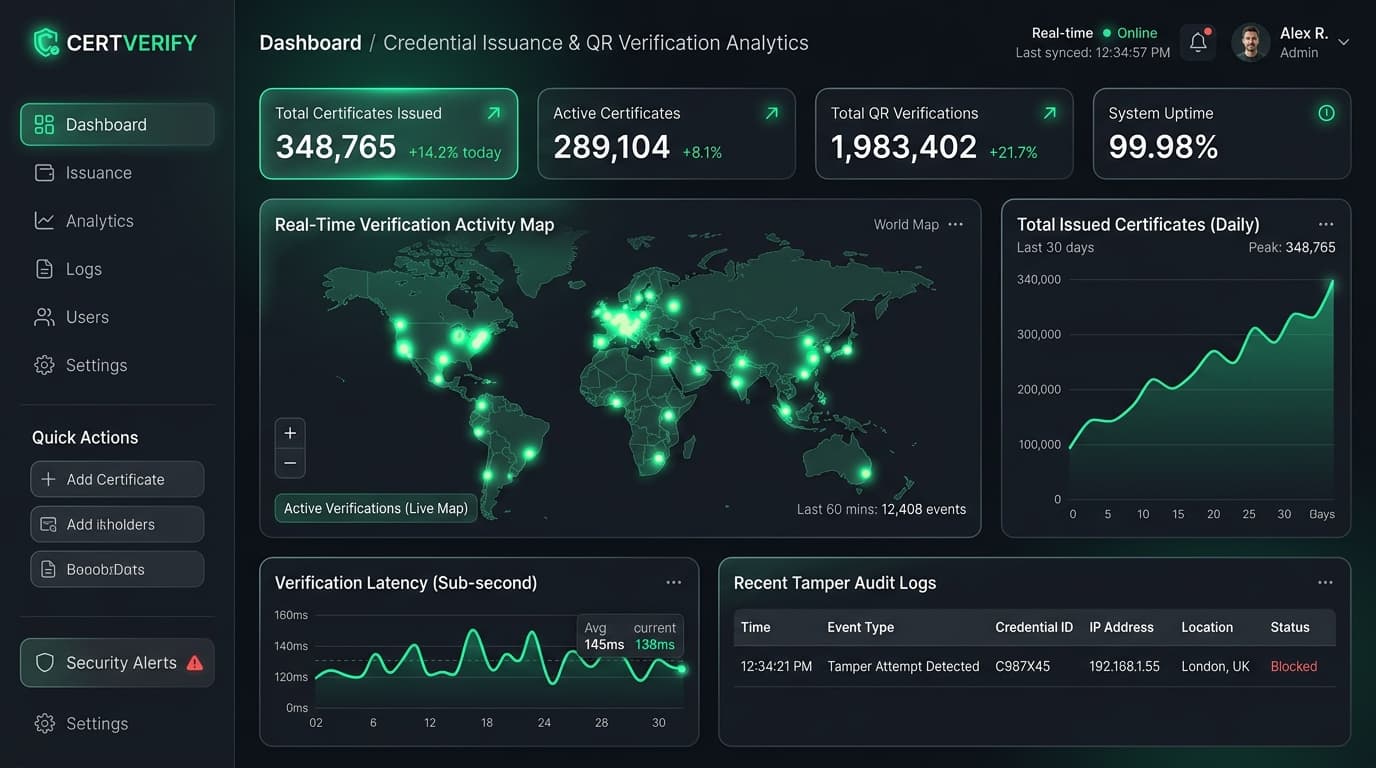Click the Blocked status in audit log
This screenshot has height=768, width=1376.
[1294, 666]
